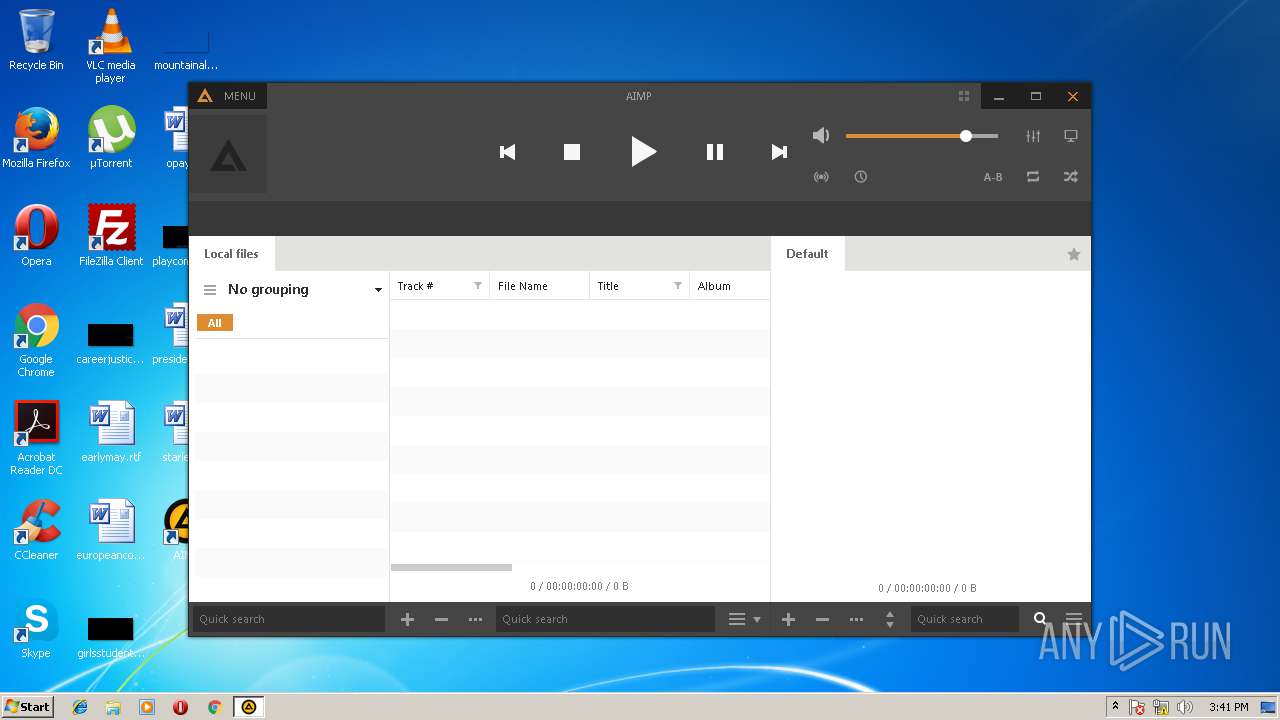Pause the playback

click(x=715, y=152)
